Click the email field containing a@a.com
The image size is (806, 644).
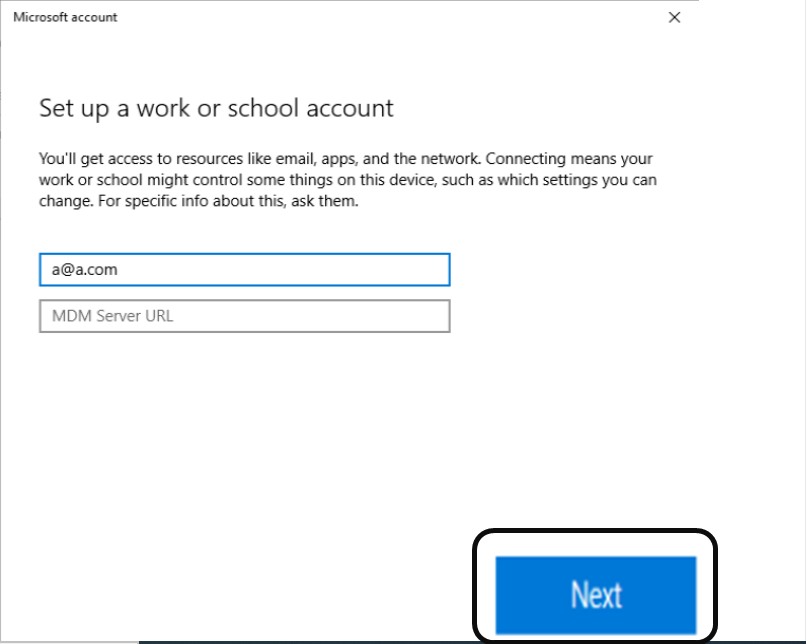245,269
